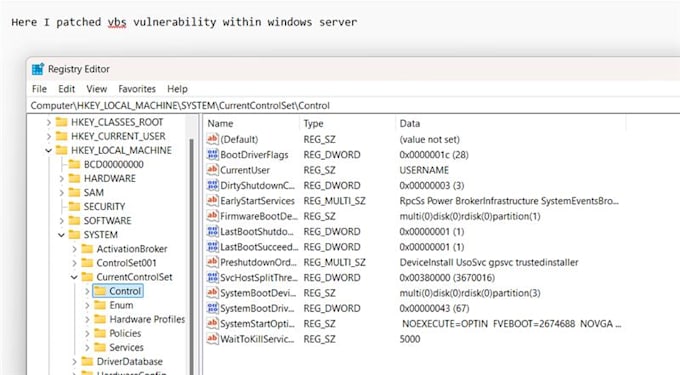The height and width of the screenshot is (375, 680).
Task: Select the BCD00000000 folder icon
Action: [75, 164]
